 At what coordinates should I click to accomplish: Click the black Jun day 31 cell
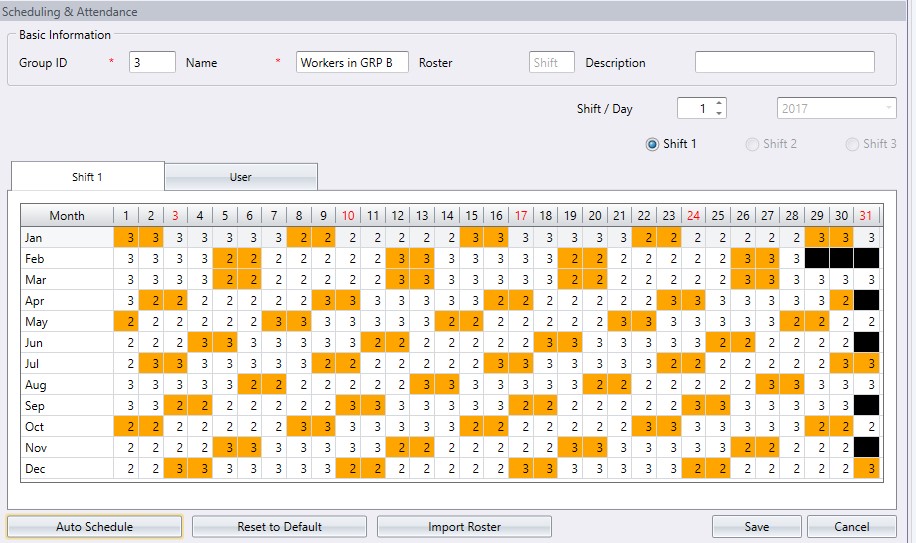pyautogui.click(x=866, y=343)
